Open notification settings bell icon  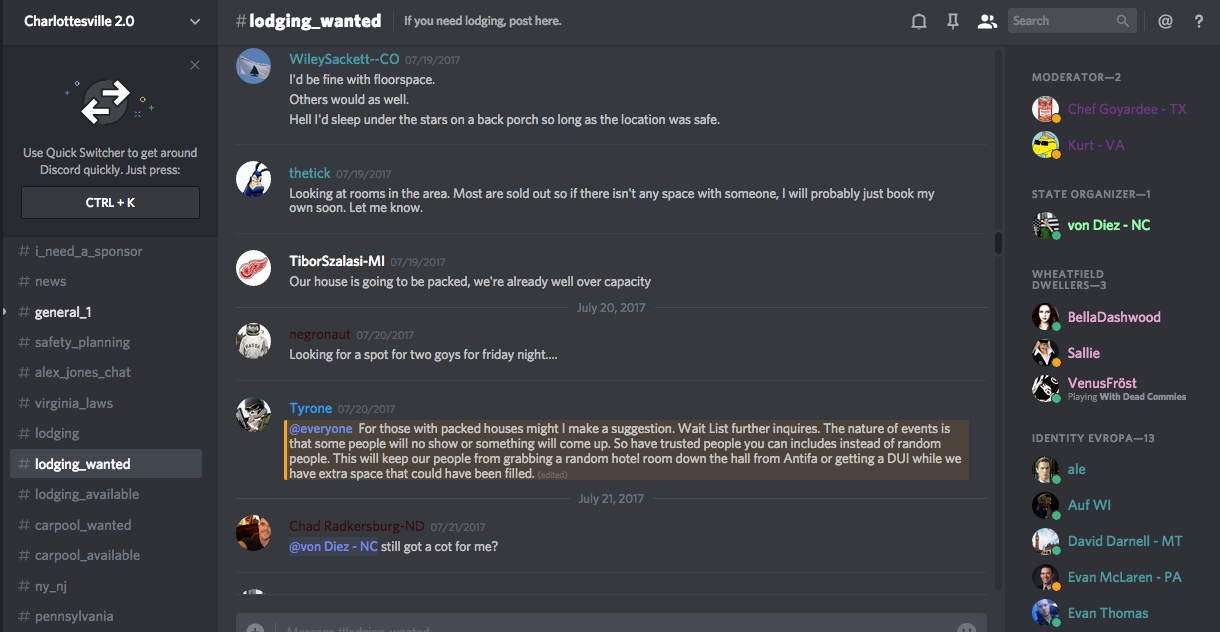[x=919, y=21]
